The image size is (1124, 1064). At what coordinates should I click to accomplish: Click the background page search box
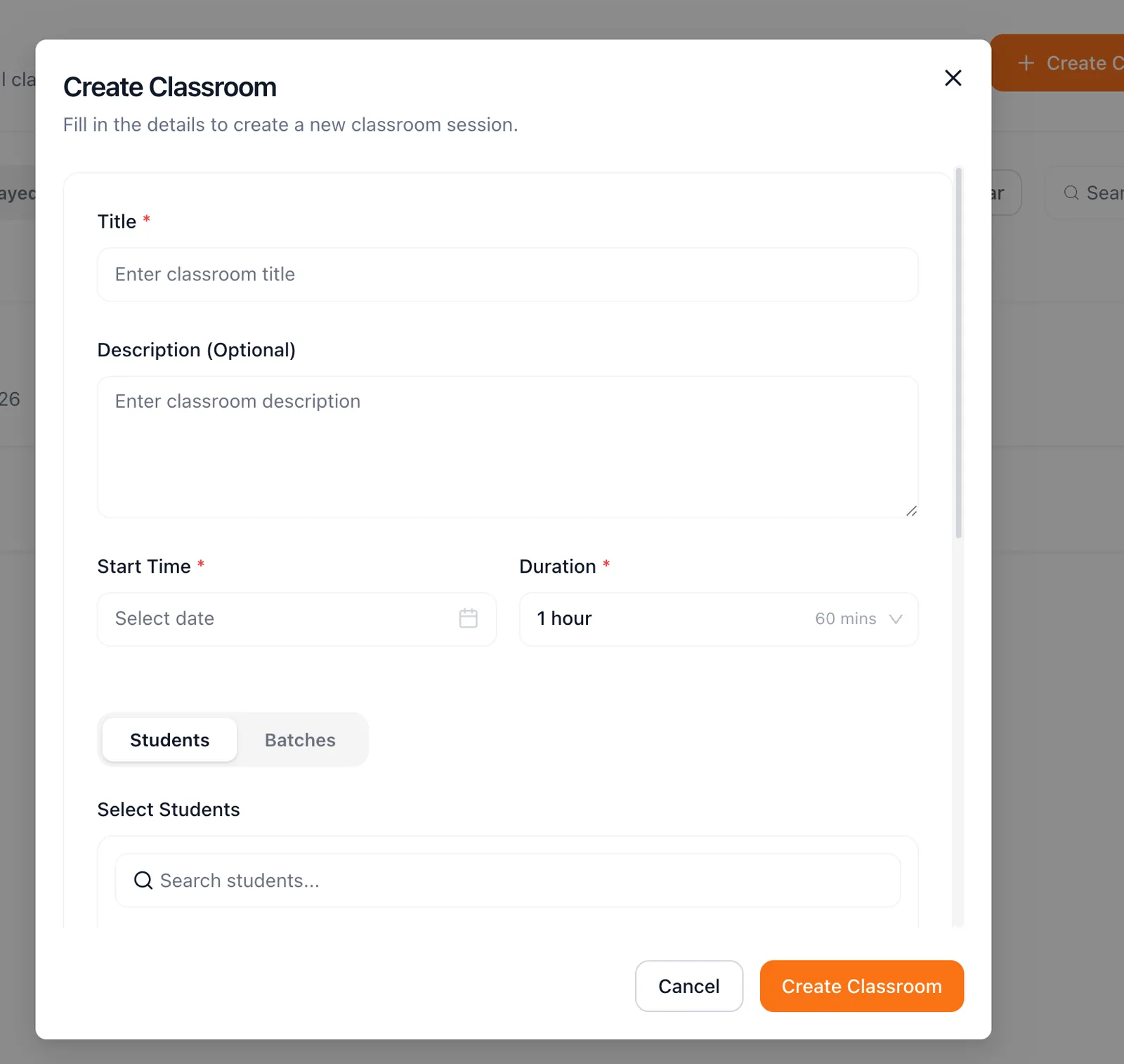1085,193
